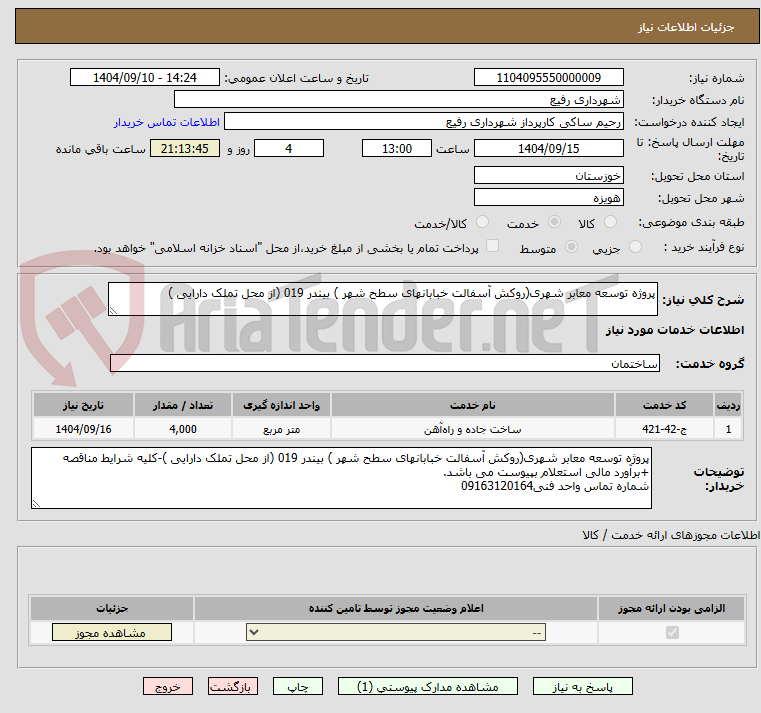Click the الزامی بودن ارائه مجوز column header
This screenshot has width=761, height=713.
point(671,608)
